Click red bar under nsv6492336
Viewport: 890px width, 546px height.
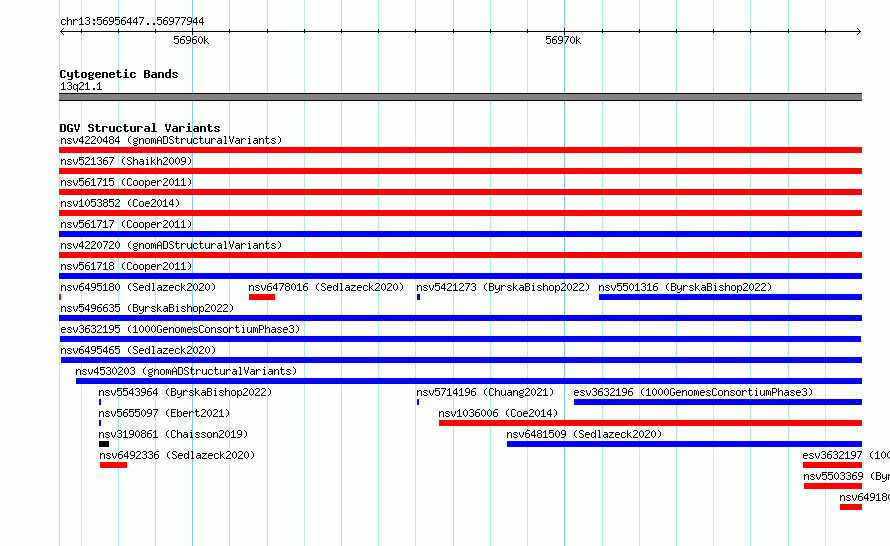click(114, 465)
